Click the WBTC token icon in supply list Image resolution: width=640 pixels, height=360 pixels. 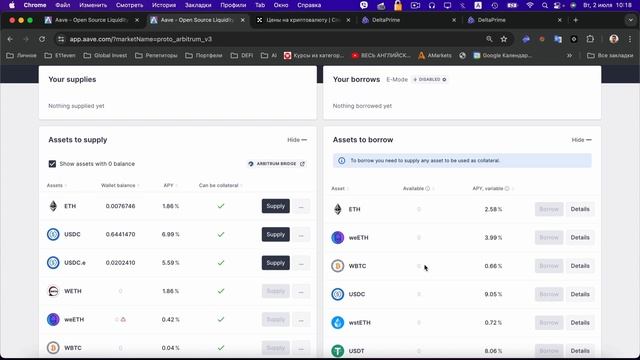tap(53, 348)
